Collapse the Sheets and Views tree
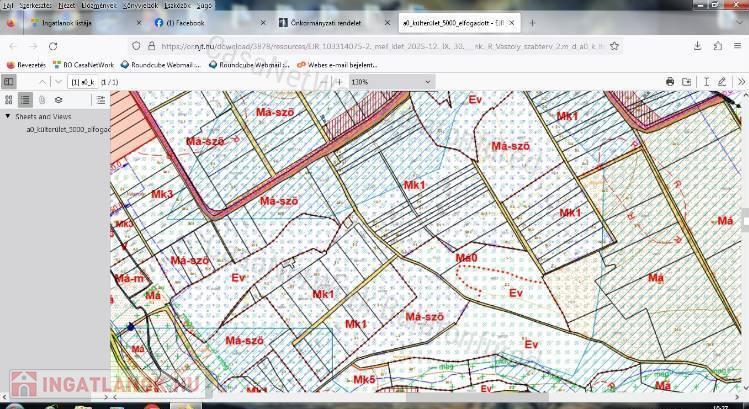Image resolution: width=749 pixels, height=409 pixels. tap(8, 117)
